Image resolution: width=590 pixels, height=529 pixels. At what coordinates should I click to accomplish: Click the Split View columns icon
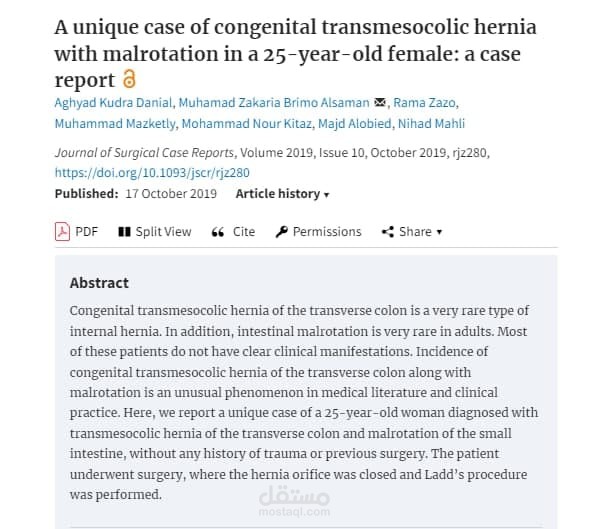pos(124,232)
